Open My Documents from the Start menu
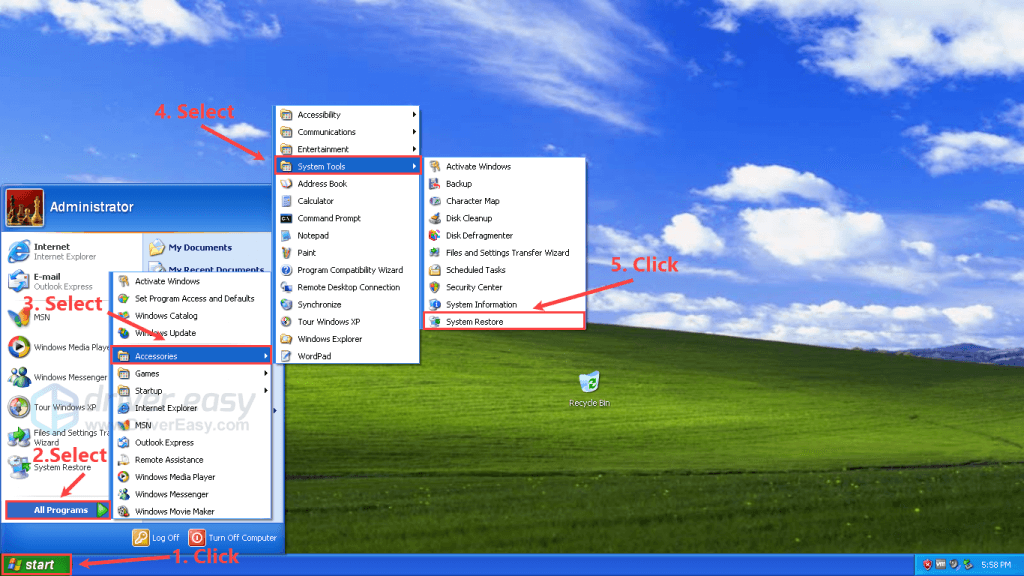 198,246
